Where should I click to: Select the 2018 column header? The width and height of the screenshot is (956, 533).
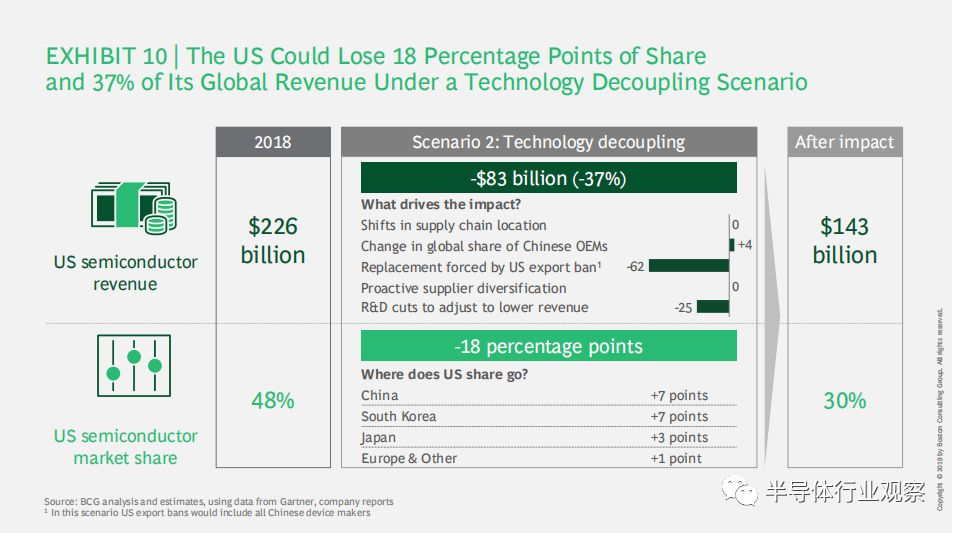(x=273, y=142)
